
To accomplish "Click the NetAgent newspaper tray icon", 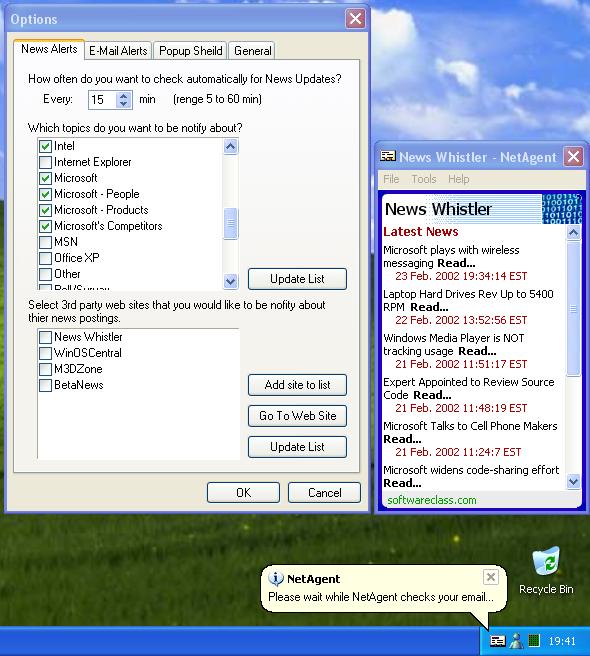I will click(x=498, y=641).
